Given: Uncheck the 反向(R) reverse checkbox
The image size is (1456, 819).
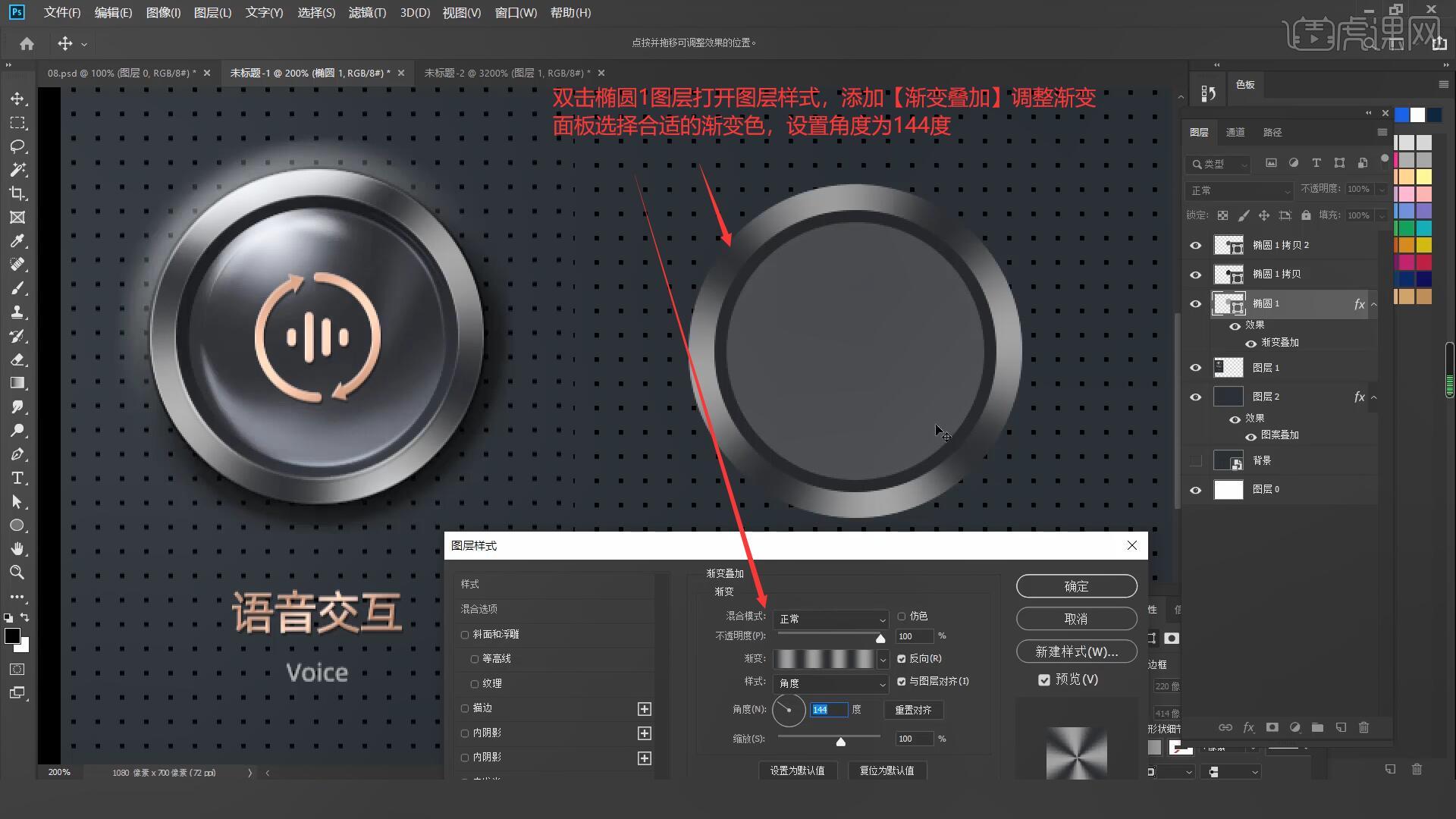Looking at the screenshot, I should pos(902,659).
